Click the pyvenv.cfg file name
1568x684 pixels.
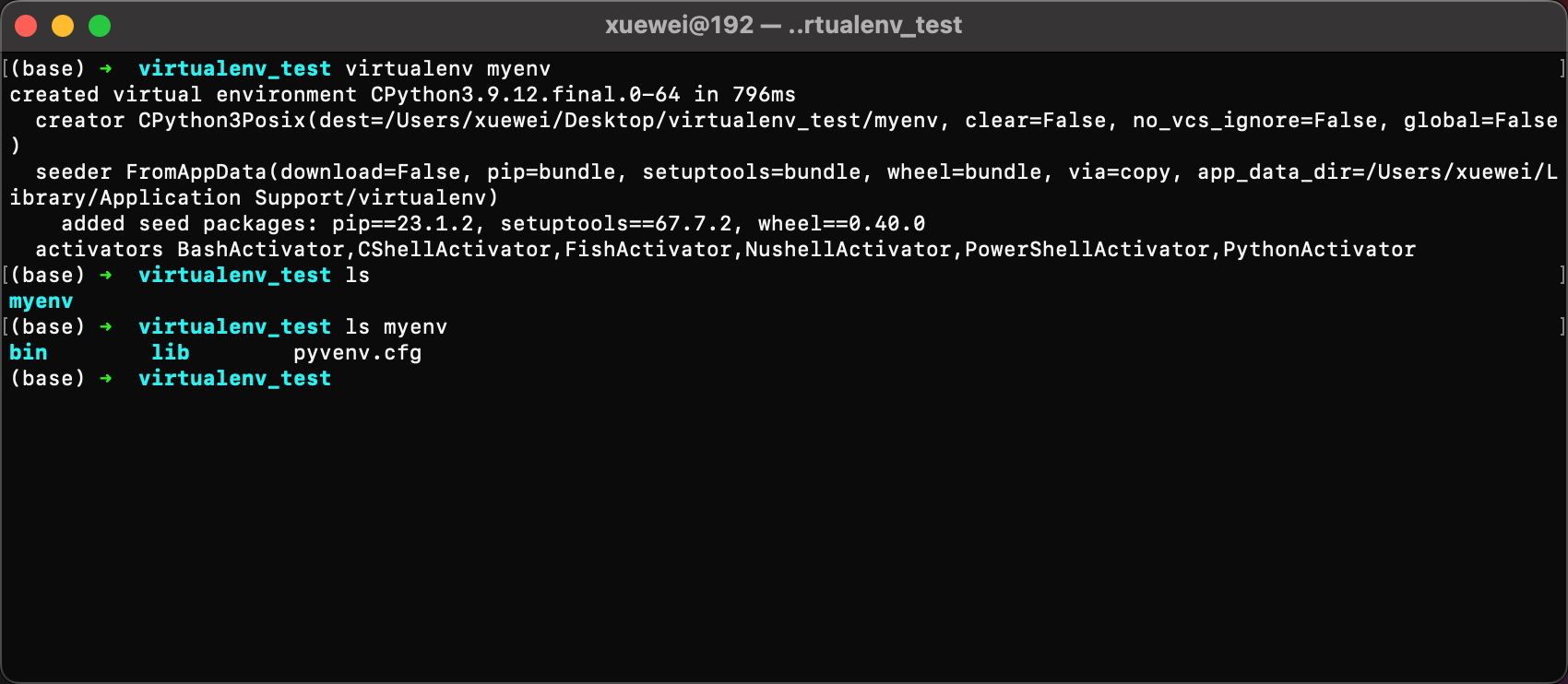pyautogui.click(x=359, y=352)
